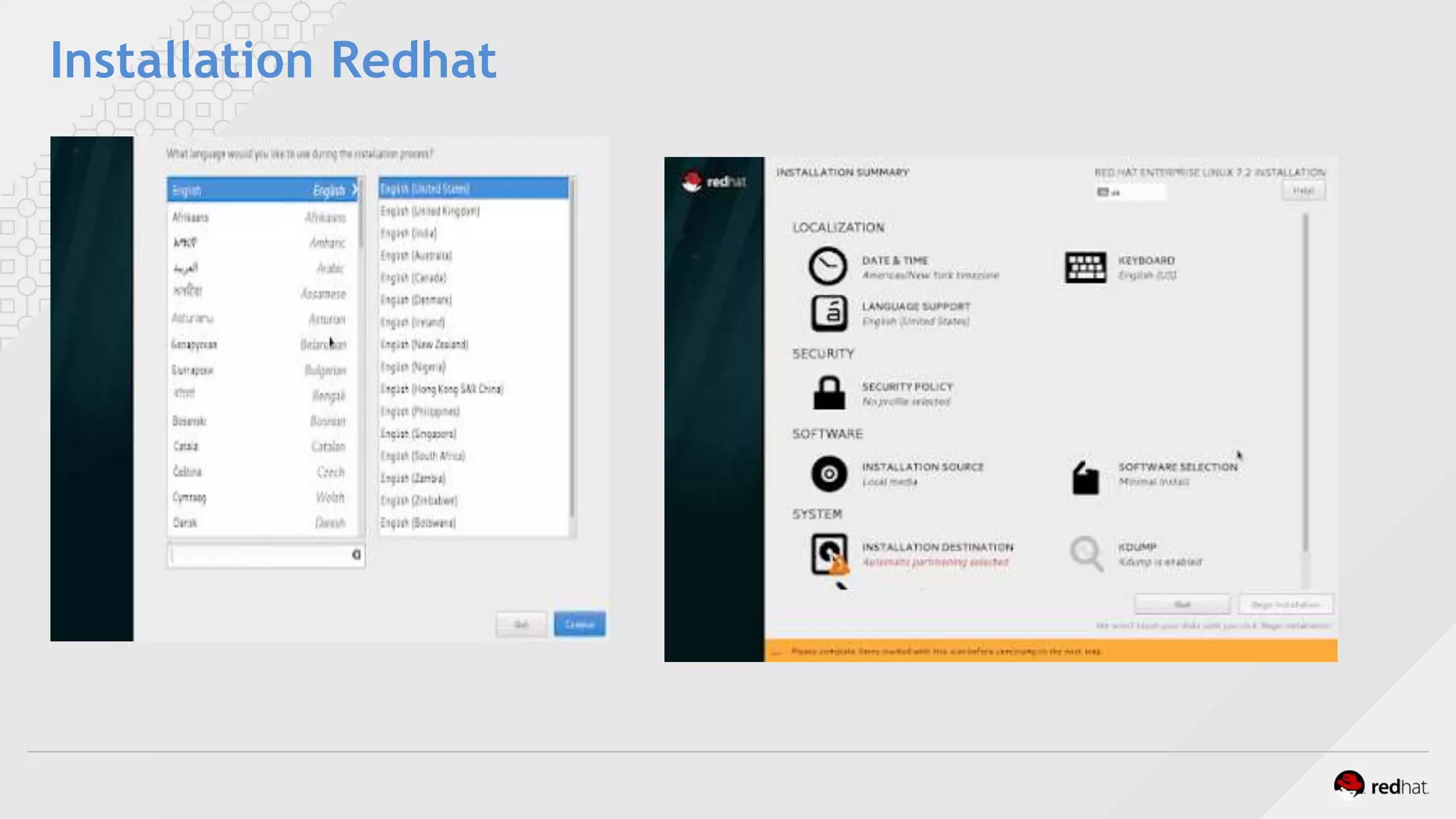The width and height of the screenshot is (1456, 819).
Task: Open Software Selection package icon
Action: (1085, 477)
